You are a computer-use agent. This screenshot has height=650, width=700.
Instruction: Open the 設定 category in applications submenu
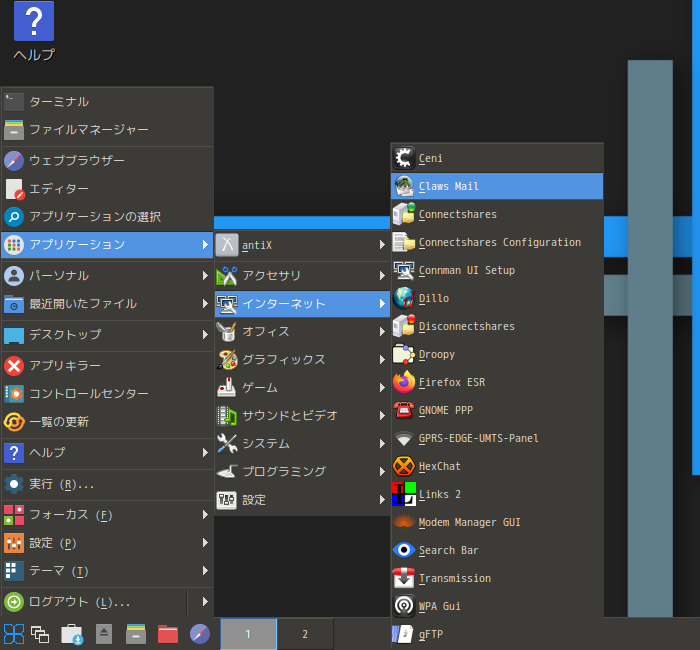[x=302, y=500]
